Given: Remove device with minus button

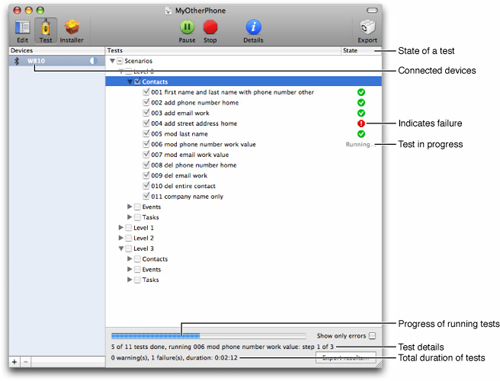Looking at the screenshot, I should tap(26, 362).
